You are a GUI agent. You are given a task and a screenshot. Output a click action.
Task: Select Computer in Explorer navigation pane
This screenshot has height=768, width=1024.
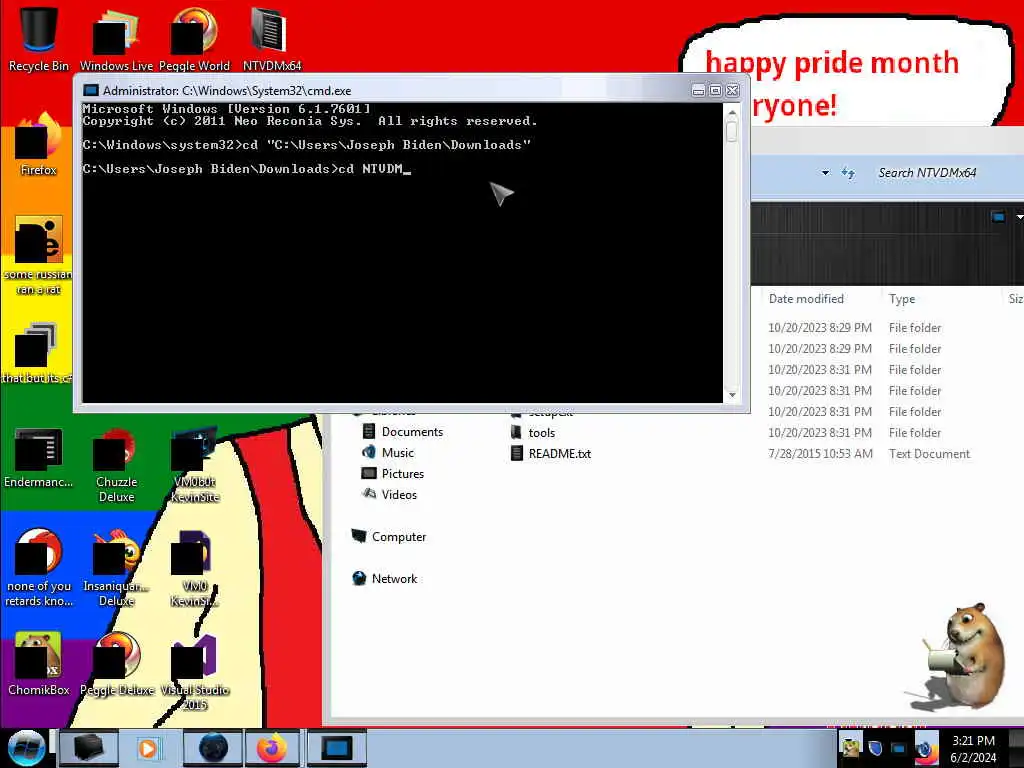click(x=389, y=536)
